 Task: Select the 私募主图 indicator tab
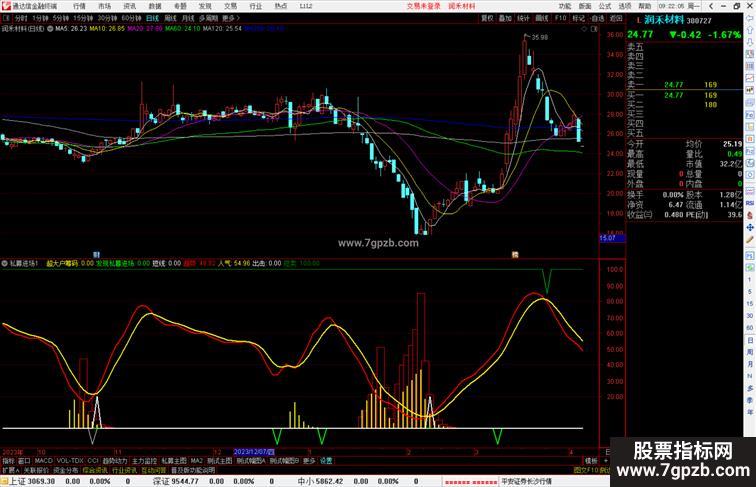174,461
